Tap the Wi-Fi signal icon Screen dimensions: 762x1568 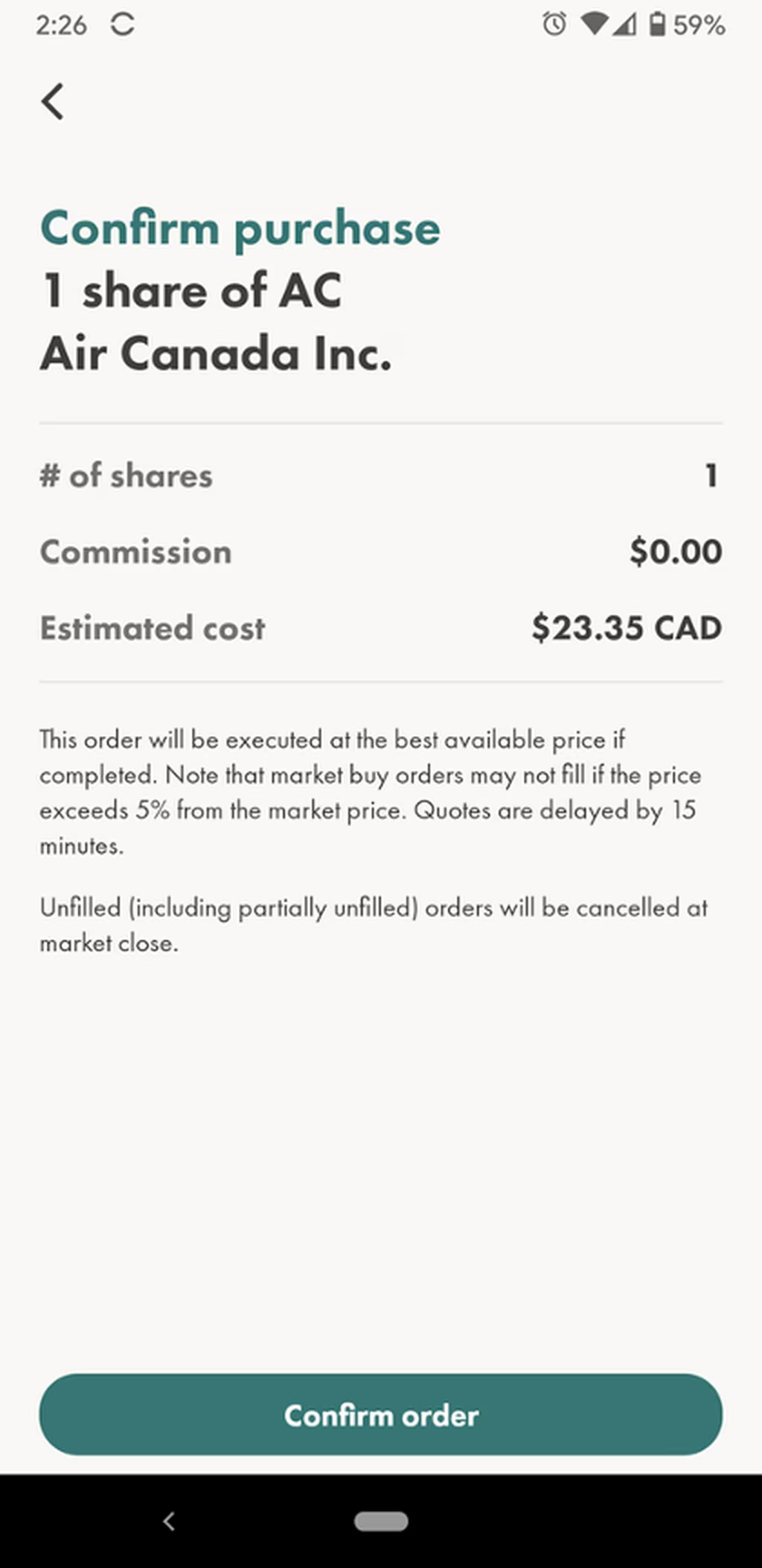(x=594, y=25)
